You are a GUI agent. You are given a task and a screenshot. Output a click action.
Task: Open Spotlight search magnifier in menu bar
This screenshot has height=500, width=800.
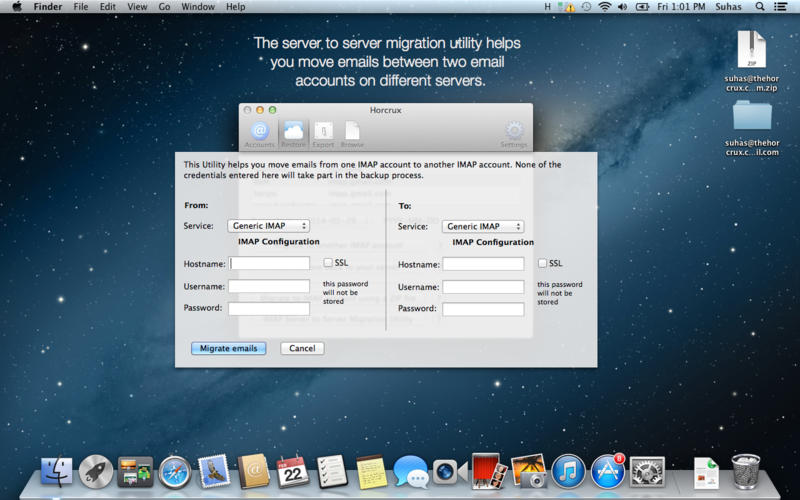[x=760, y=7]
